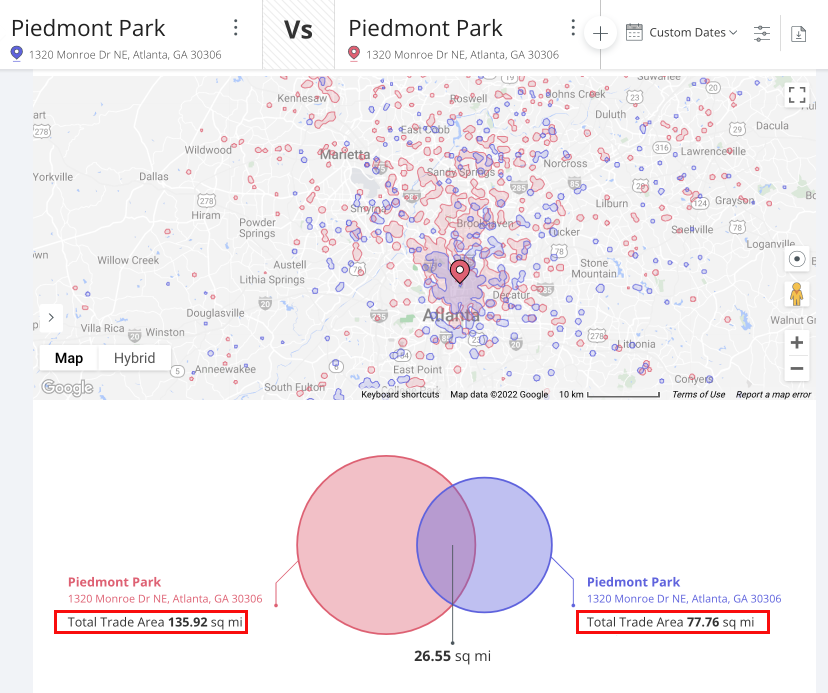Open the kebab menu for right Piedmont Park

tap(572, 27)
